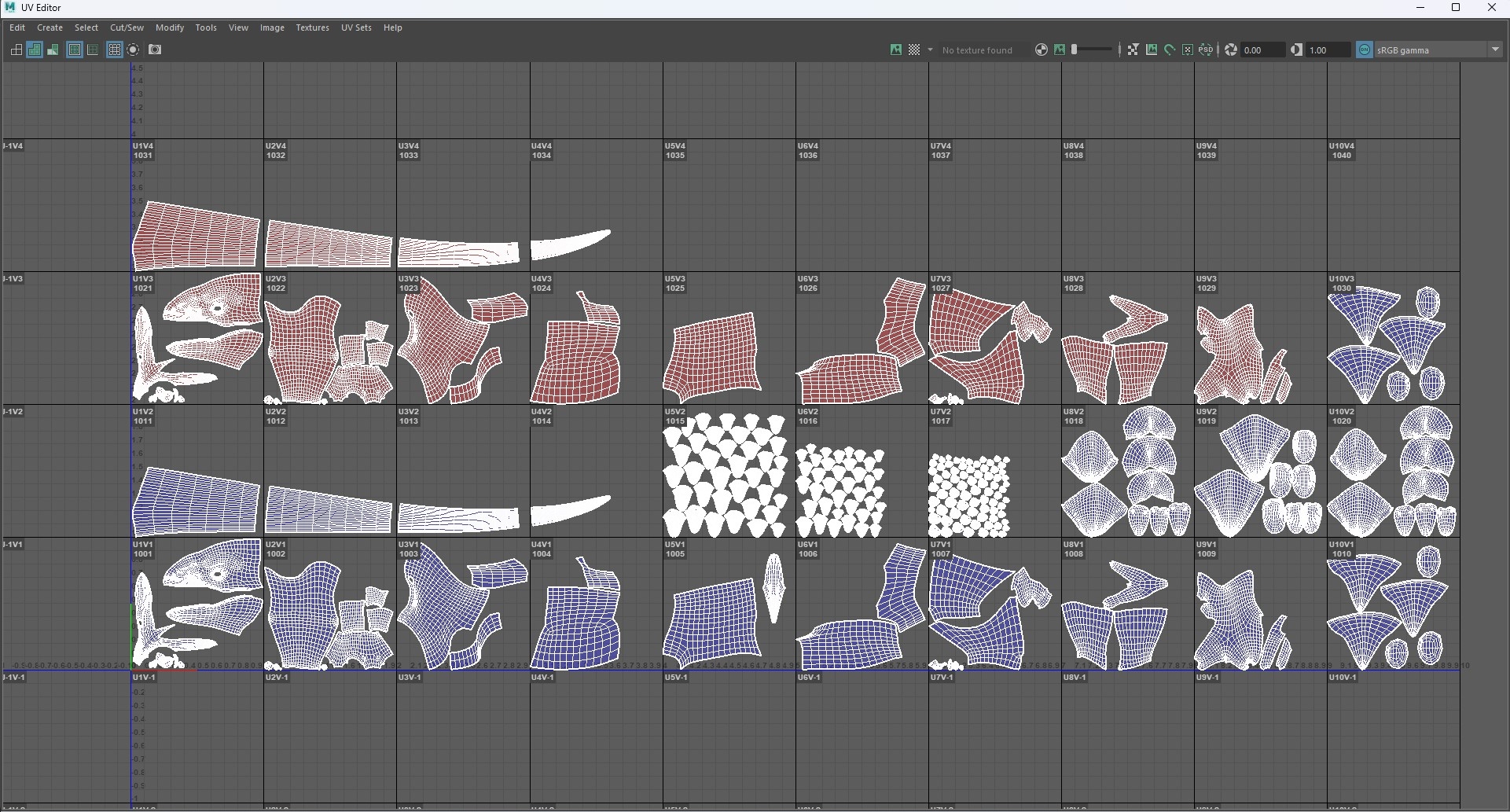Toggle the texture image display icon
The width and height of the screenshot is (1510, 812).
pos(895,50)
